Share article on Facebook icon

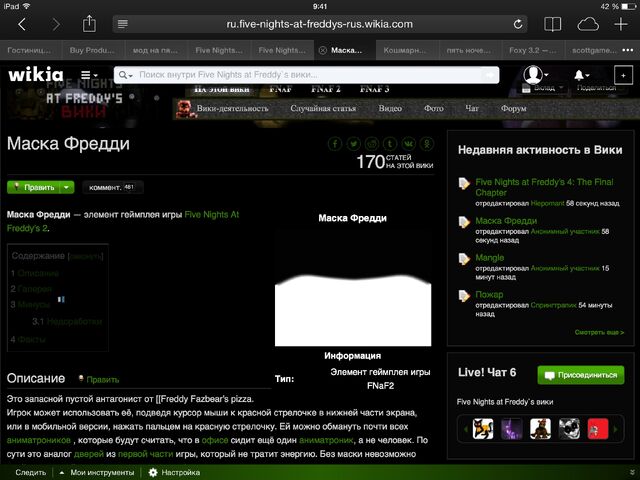coord(335,144)
